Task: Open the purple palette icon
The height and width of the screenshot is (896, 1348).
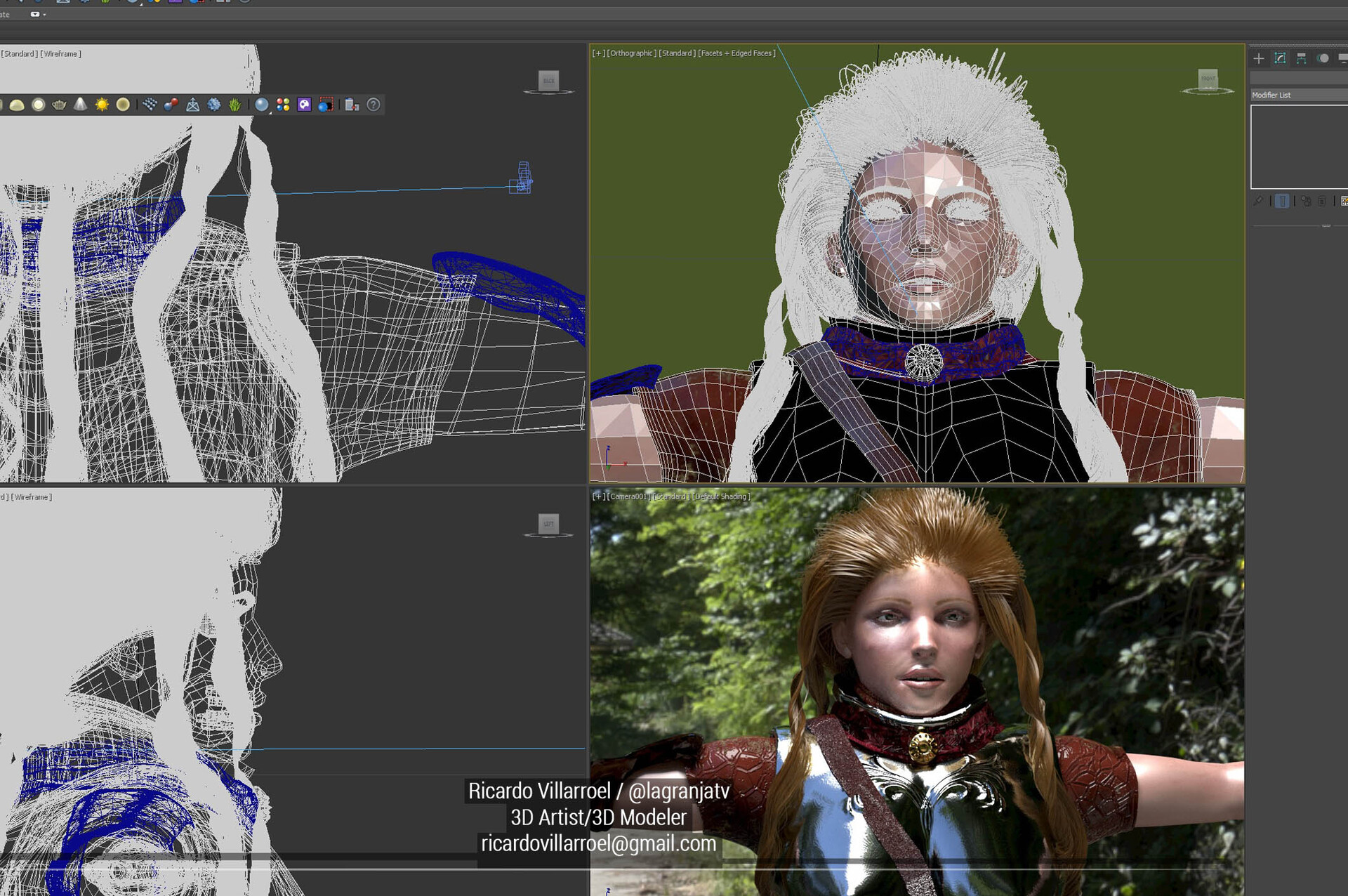Action: [304, 105]
